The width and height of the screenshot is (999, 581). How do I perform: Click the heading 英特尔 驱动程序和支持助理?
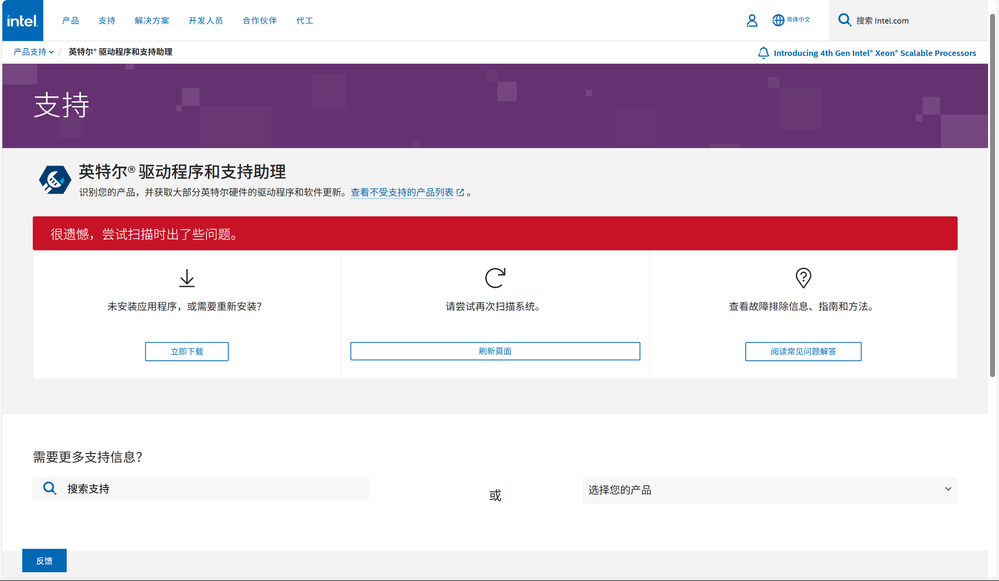[x=182, y=171]
